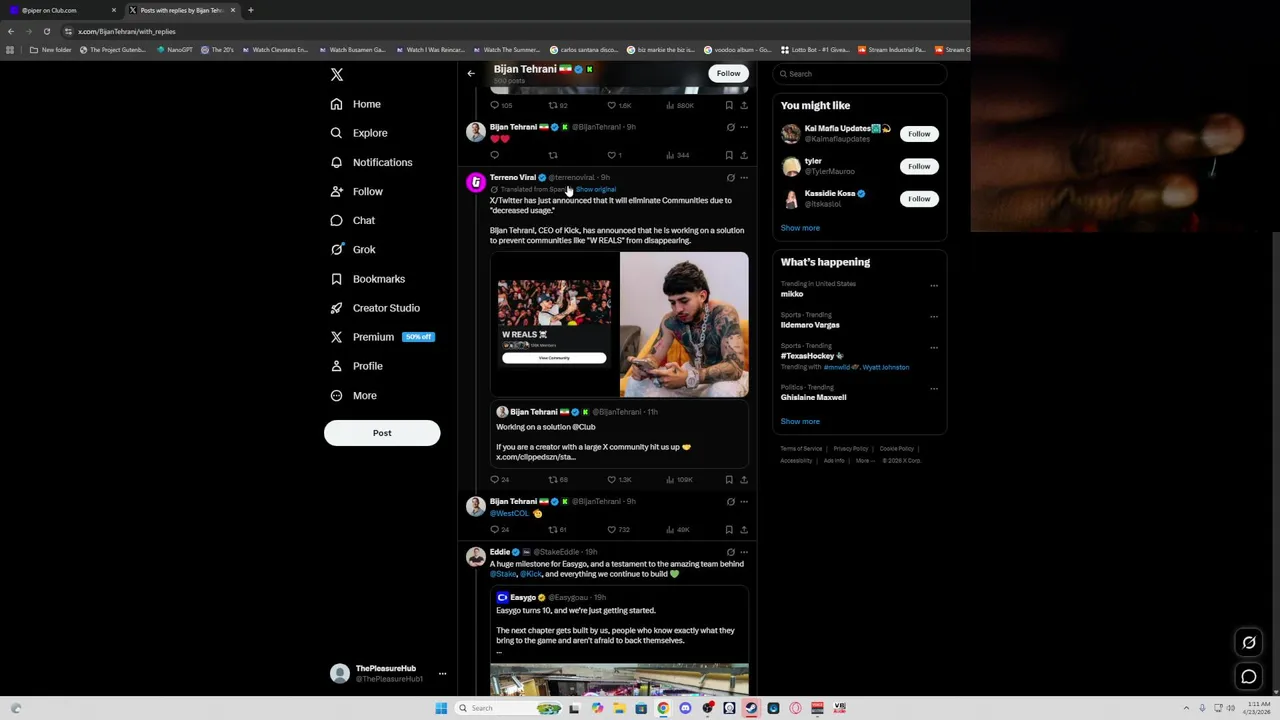Screen dimensions: 1280x720
Task: Follow Kai Mafia Updates
Action: (919, 134)
